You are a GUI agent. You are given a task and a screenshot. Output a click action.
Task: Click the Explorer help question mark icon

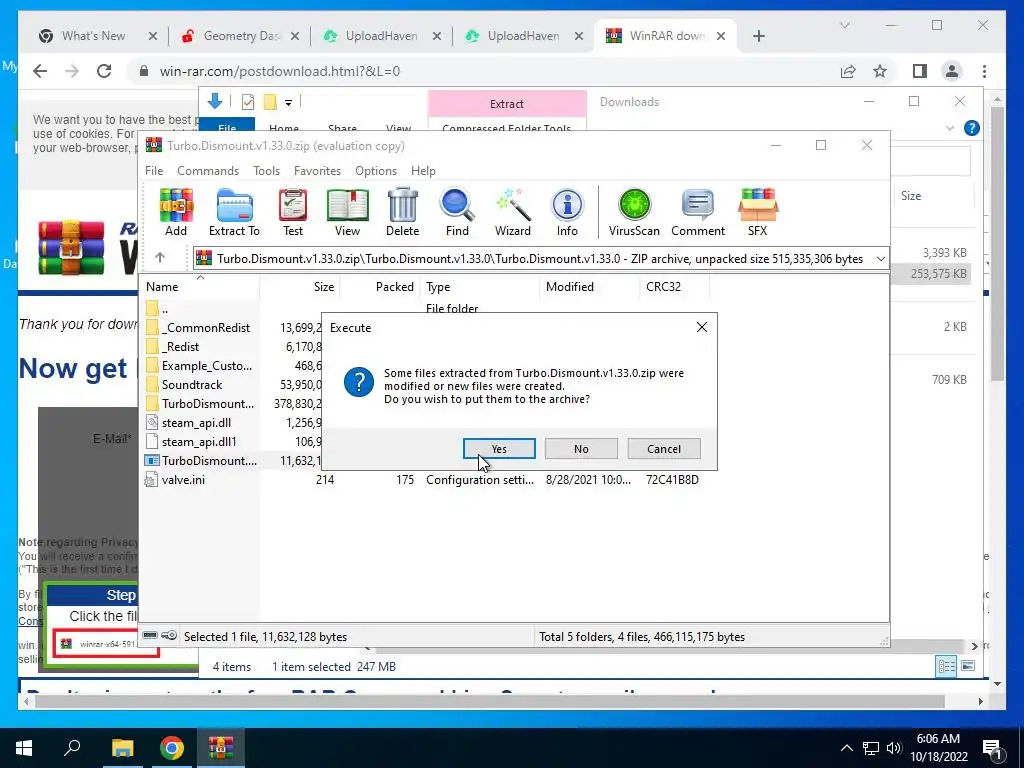[972, 128]
